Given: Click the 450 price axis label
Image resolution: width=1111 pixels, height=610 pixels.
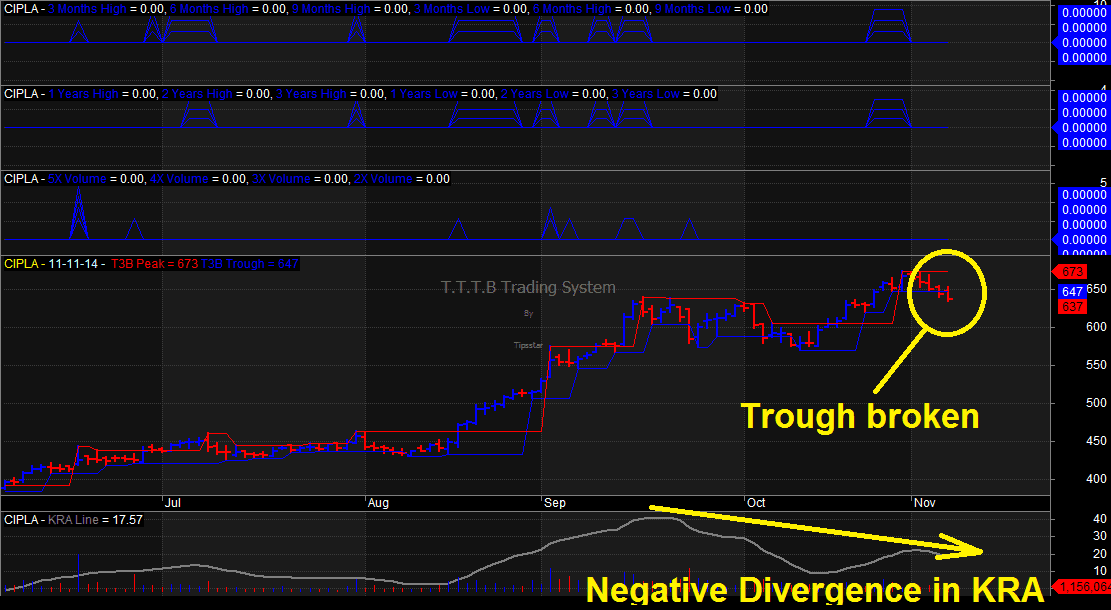Looking at the screenshot, I should pyautogui.click(x=1096, y=441).
